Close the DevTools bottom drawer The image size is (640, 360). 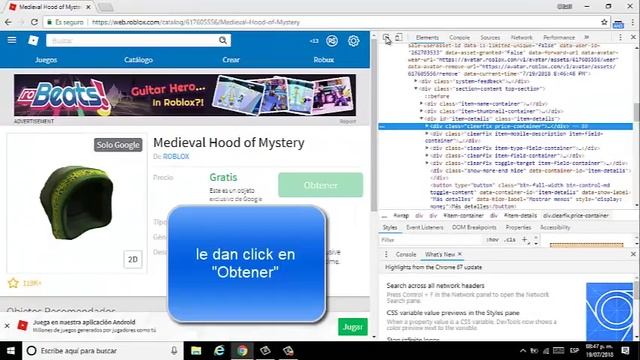click(x=633, y=254)
